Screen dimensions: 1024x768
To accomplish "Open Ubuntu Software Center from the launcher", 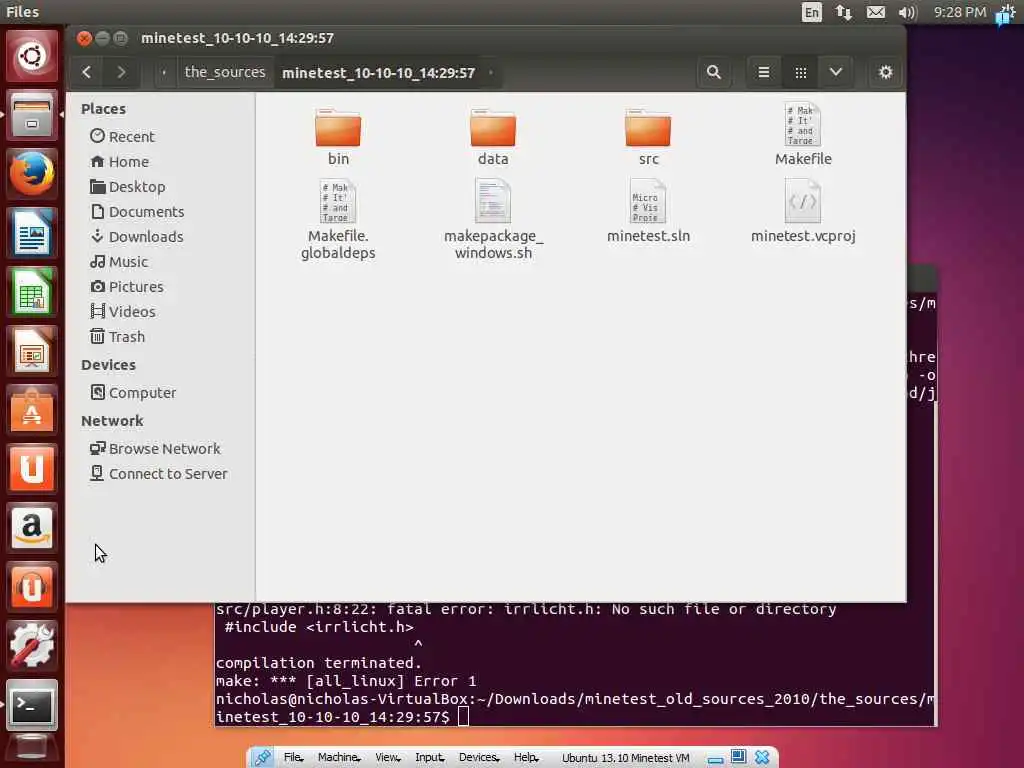I will click(x=32, y=410).
